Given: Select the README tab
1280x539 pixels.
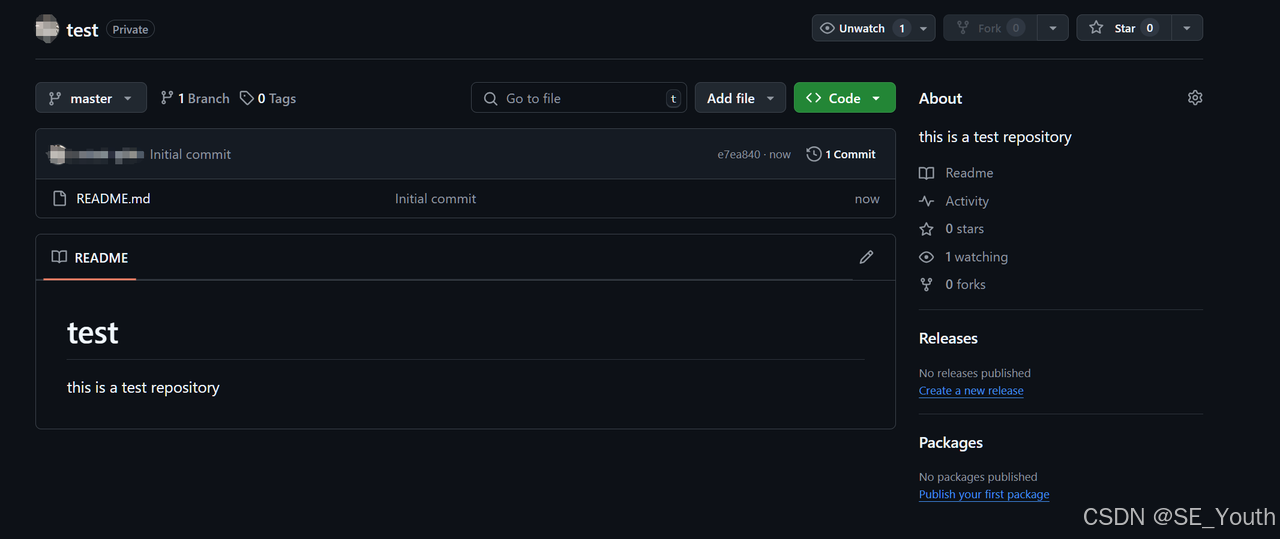Looking at the screenshot, I should tap(90, 257).
